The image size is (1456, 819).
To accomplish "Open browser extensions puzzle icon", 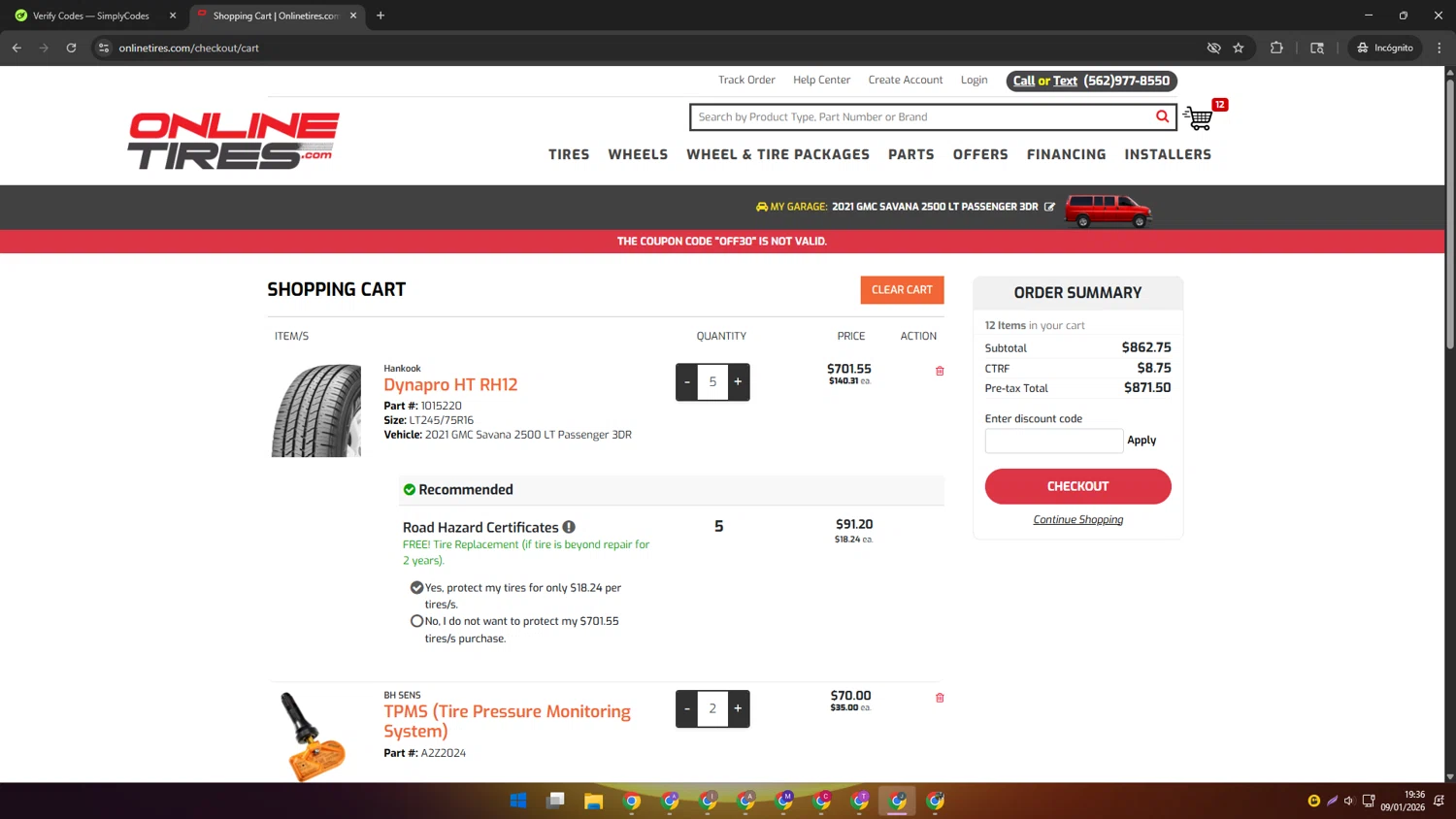I will pos(1276,48).
